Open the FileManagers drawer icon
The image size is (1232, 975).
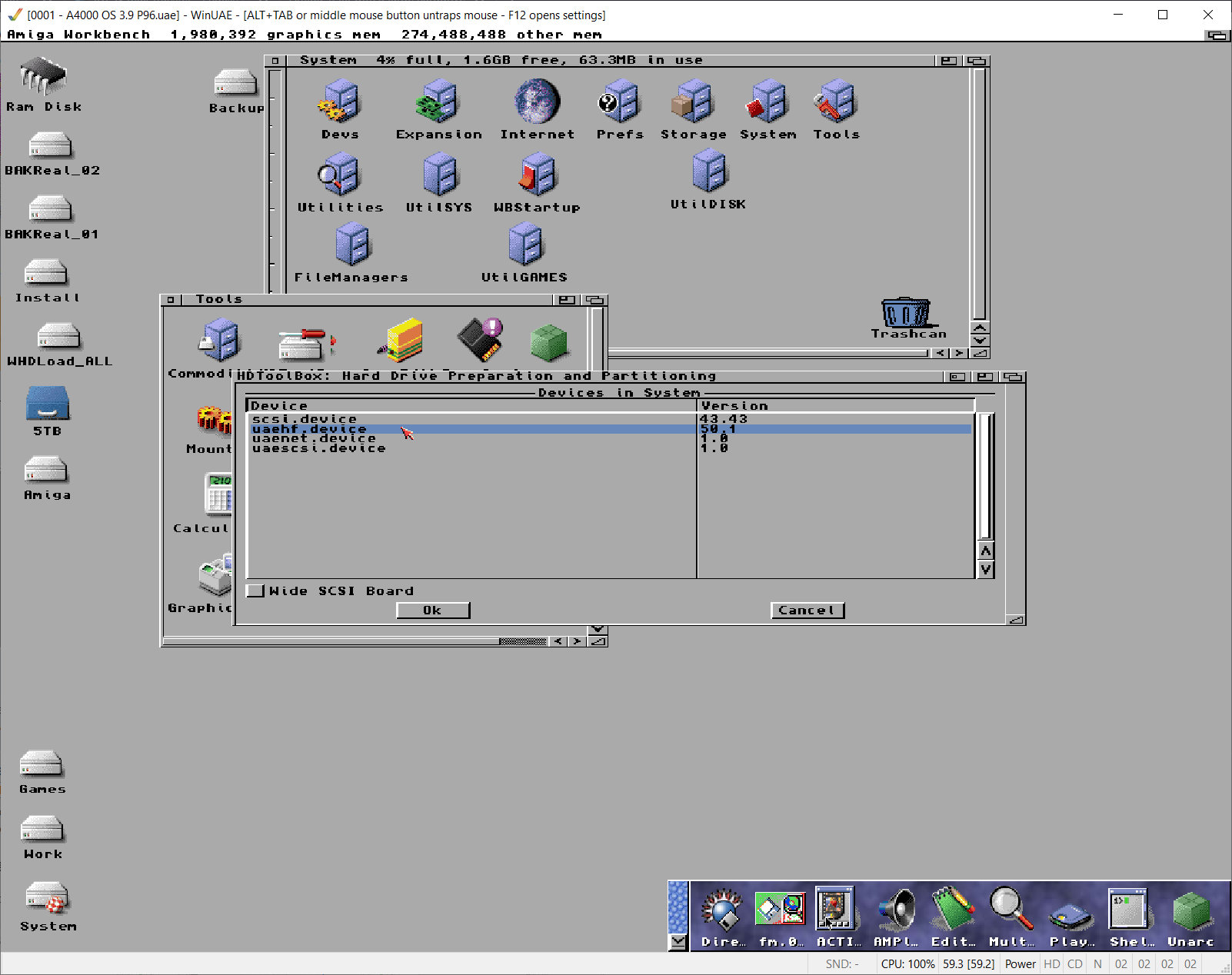pyautogui.click(x=351, y=252)
